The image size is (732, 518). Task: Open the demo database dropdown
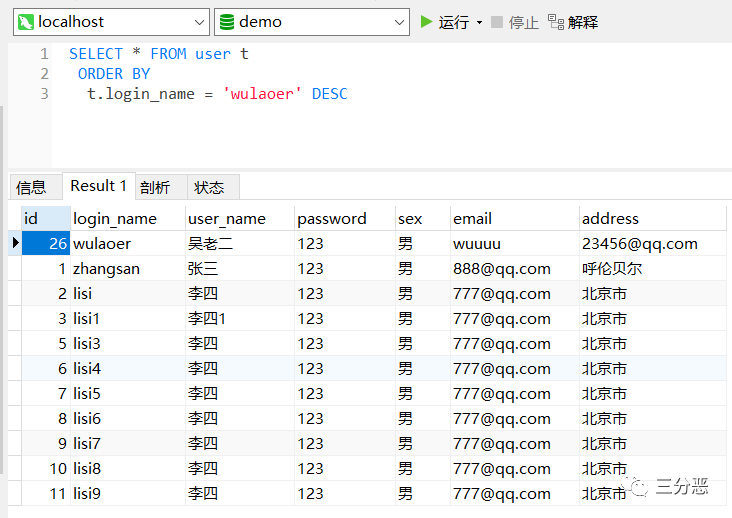point(399,22)
